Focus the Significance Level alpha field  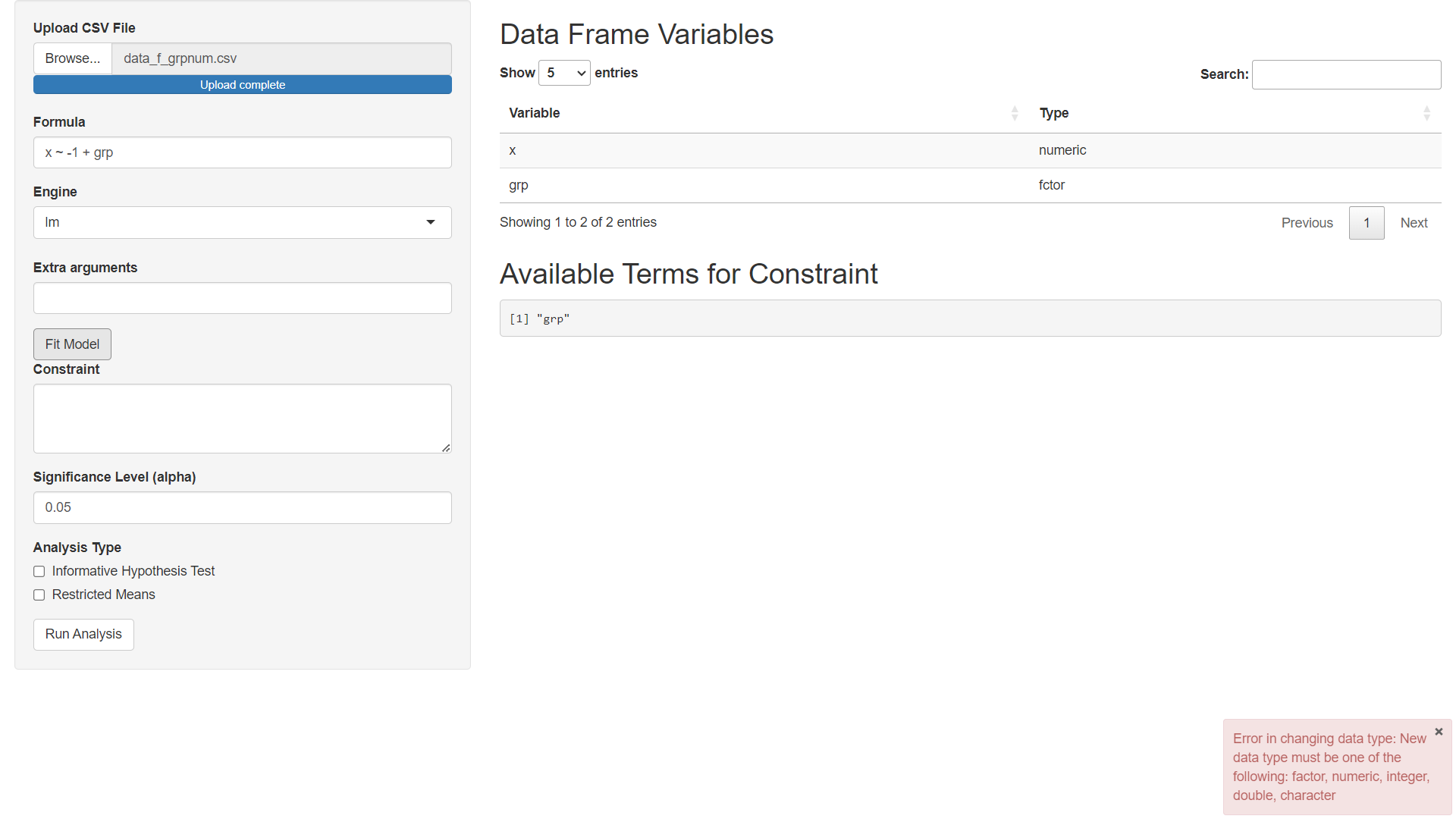coord(243,507)
